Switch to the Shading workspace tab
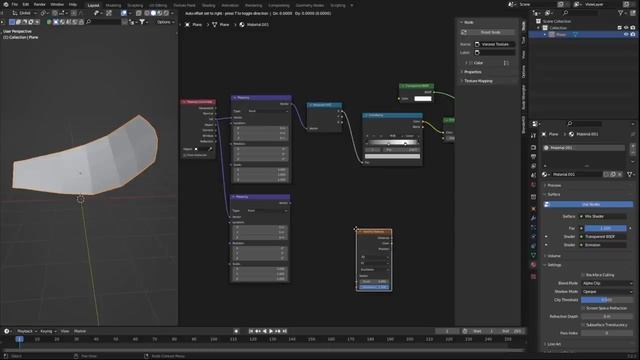The width and height of the screenshot is (640, 360). pyautogui.click(x=208, y=5)
